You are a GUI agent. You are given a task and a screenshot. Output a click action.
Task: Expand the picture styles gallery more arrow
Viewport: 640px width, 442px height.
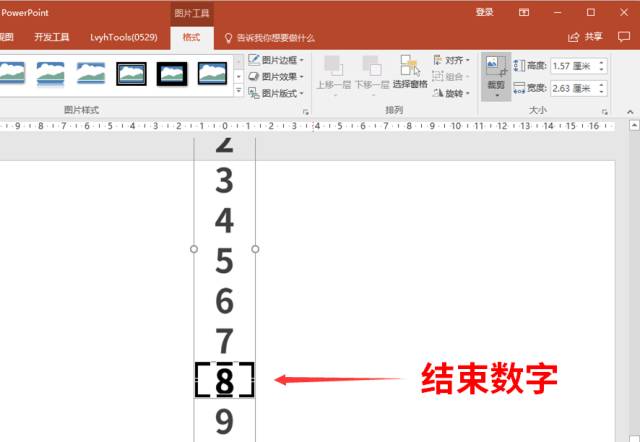pyautogui.click(x=239, y=91)
